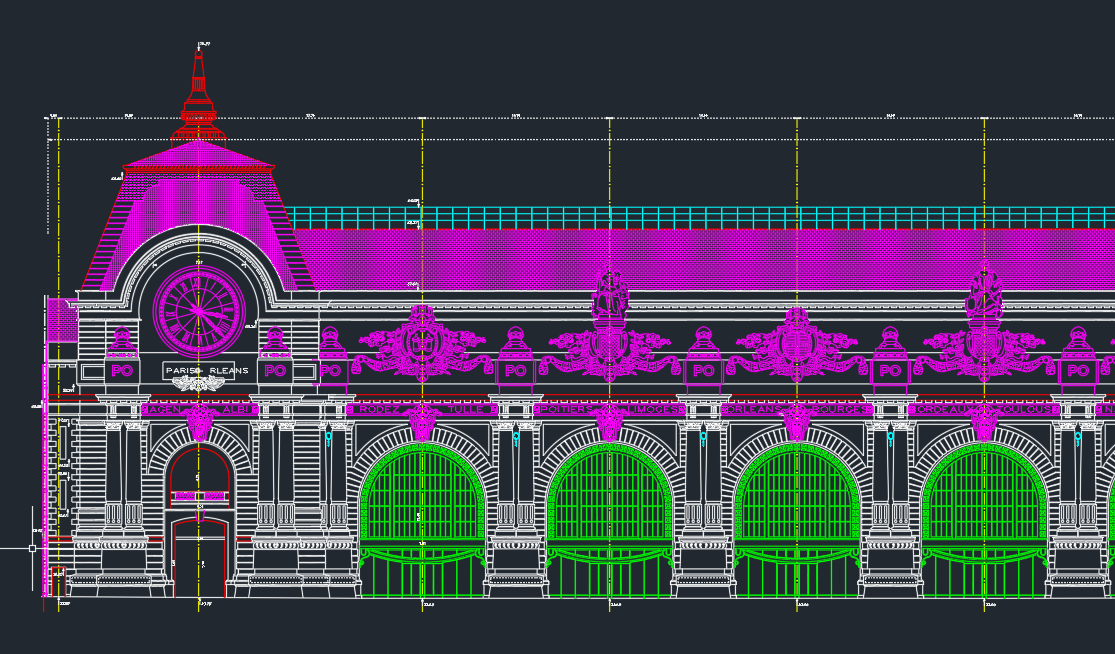The width and height of the screenshot is (1115, 654).
Task: Select the PO medallion between ORLEANS and BOURGES
Action: pyautogui.click(x=888, y=370)
